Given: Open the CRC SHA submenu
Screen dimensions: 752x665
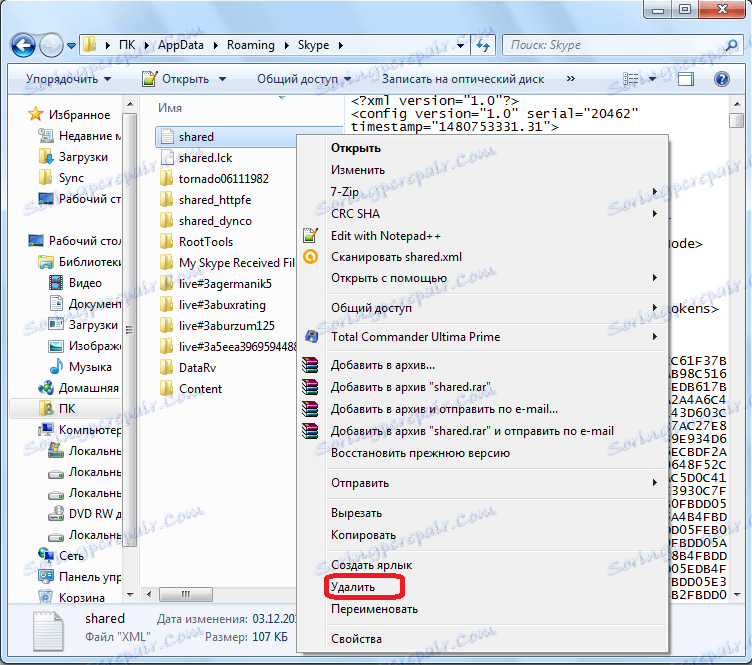Looking at the screenshot, I should (482, 214).
